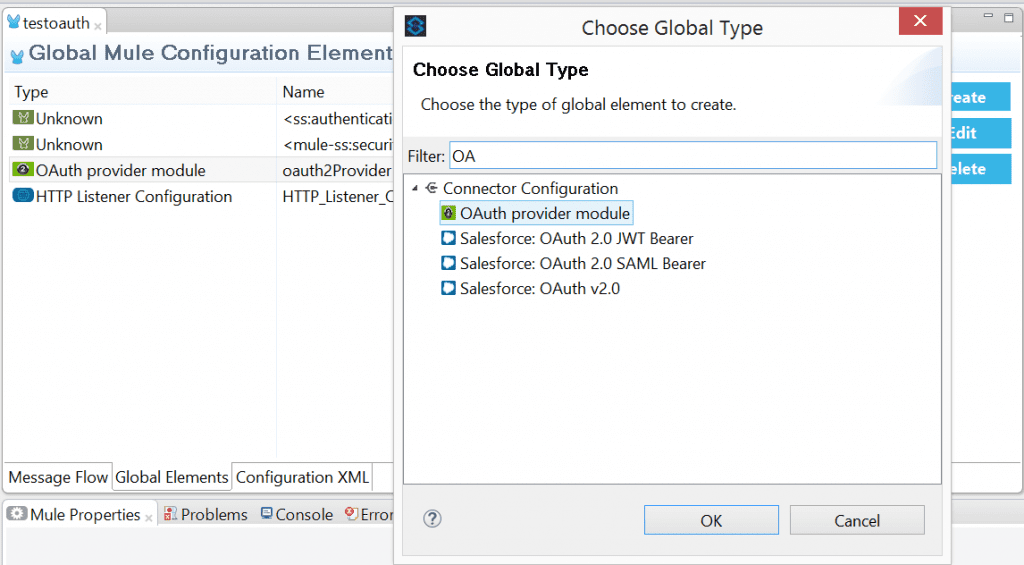The image size is (1024, 565).
Task: Click the Mule icon beside Global Mule Configuration heading
Action: pos(17,56)
